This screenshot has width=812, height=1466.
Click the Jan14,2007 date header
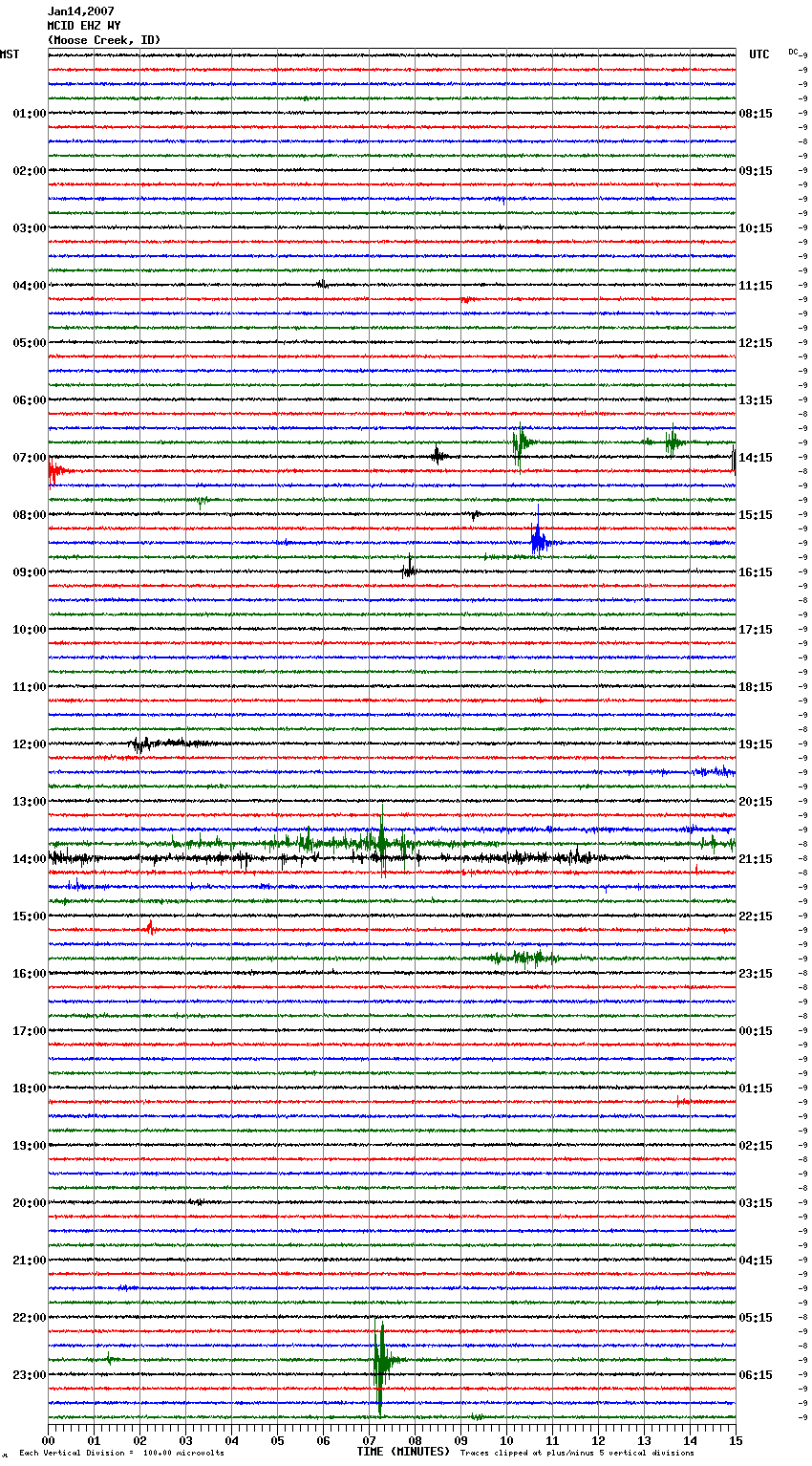tap(81, 11)
